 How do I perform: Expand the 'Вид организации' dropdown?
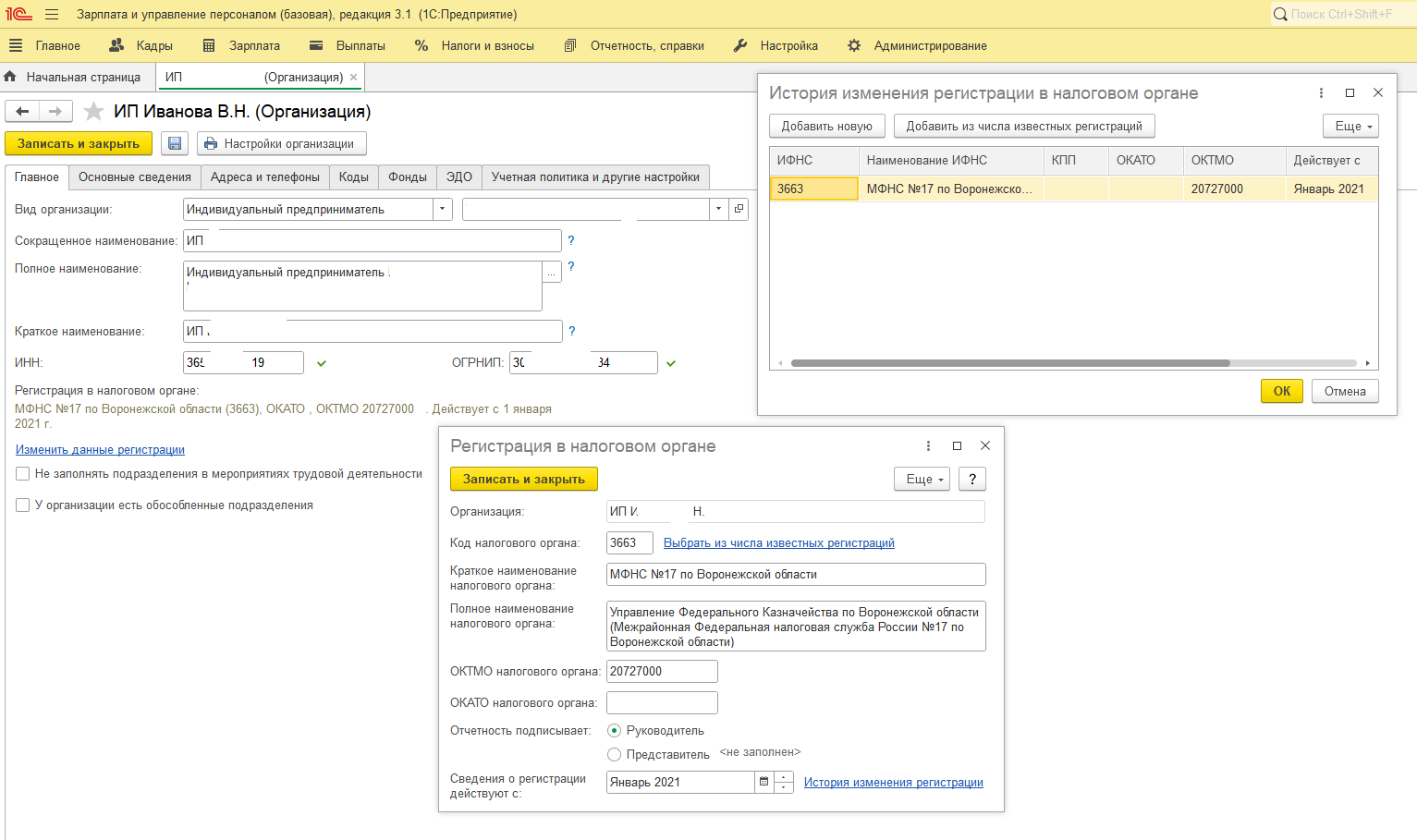point(443,210)
